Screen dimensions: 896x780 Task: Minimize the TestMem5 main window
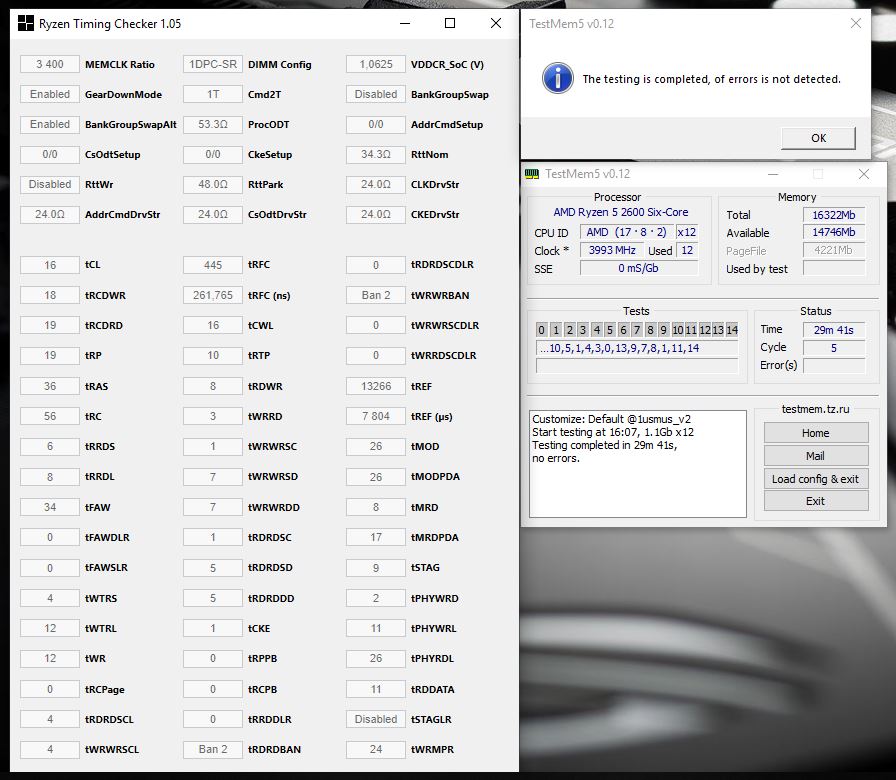coord(773,174)
